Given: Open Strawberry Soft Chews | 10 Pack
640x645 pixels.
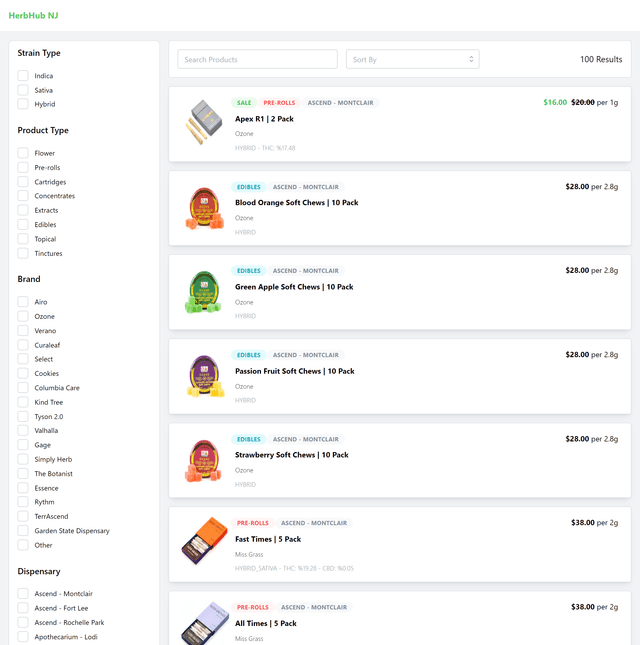Looking at the screenshot, I should [292, 455].
